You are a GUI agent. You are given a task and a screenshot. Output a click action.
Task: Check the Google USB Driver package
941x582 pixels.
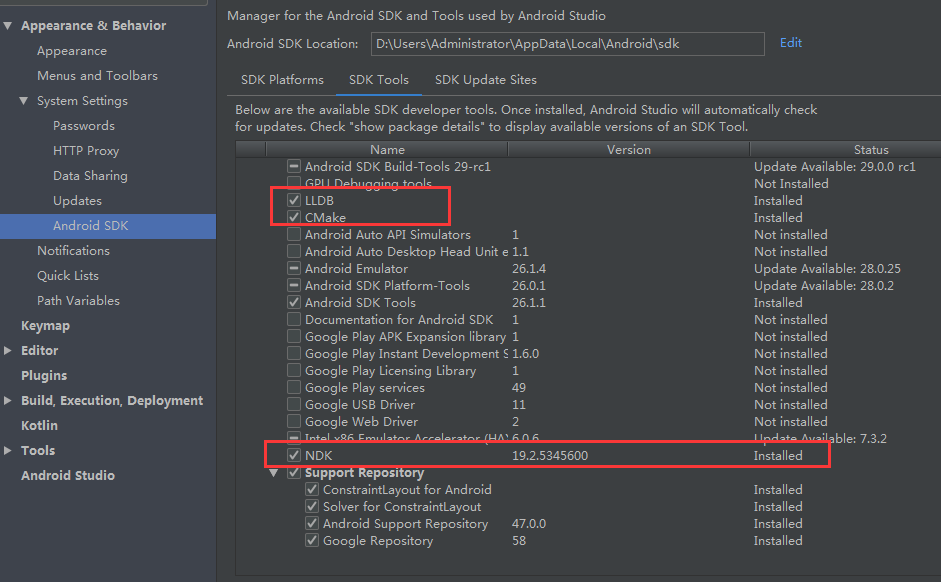[x=293, y=404]
